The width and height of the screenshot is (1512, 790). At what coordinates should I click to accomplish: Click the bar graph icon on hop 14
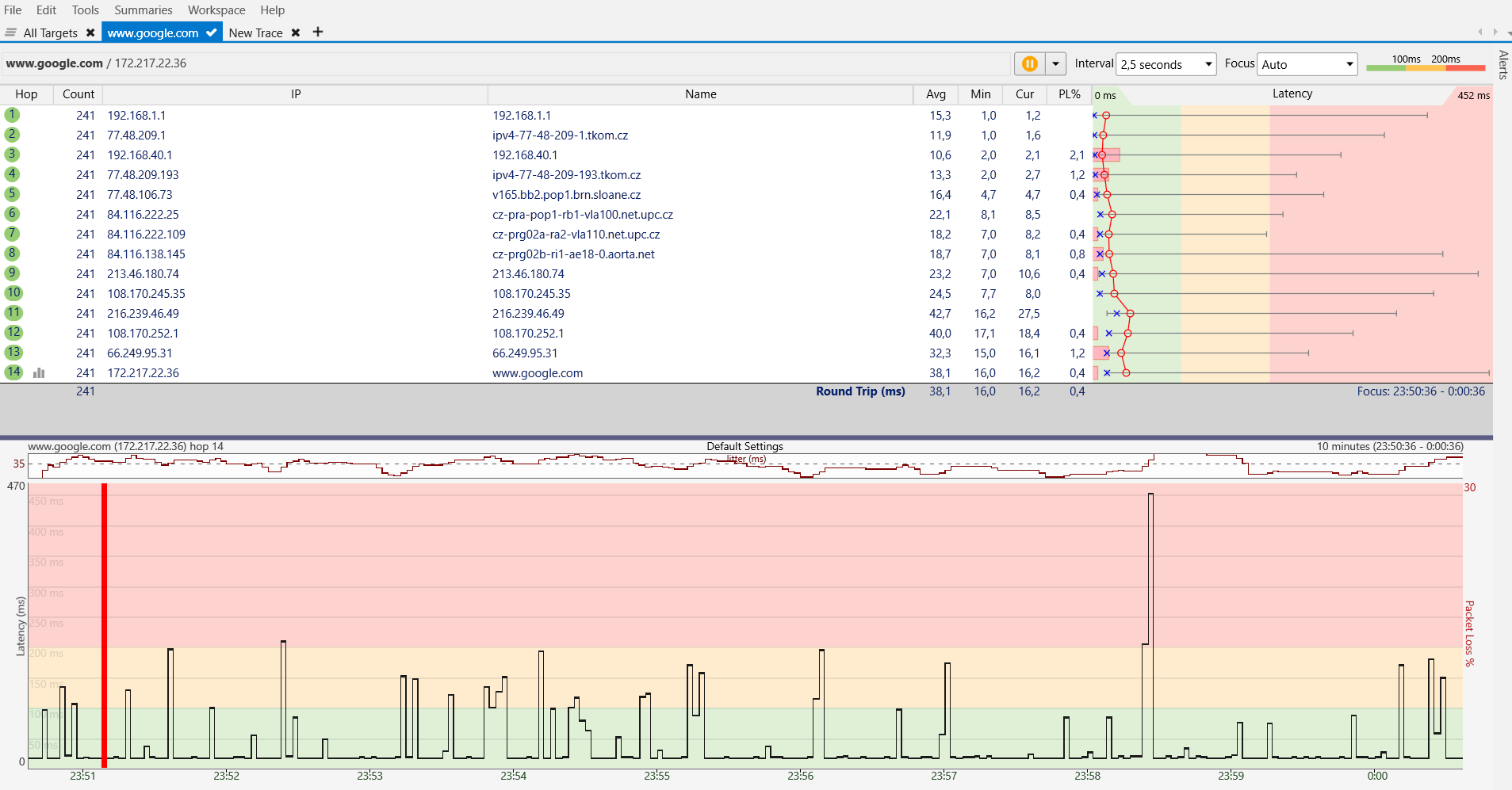pyautogui.click(x=39, y=372)
